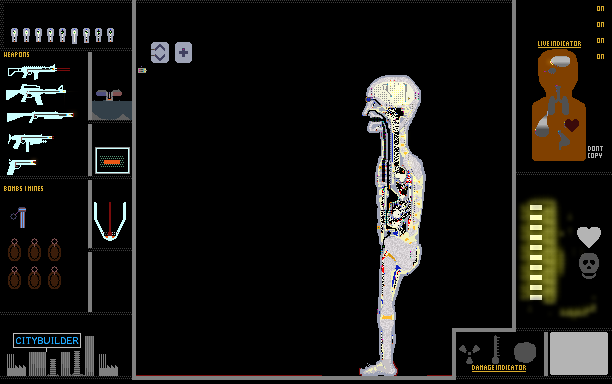Select the skull death icon
Screen dimensions: 612x384
pyautogui.click(x=589, y=266)
